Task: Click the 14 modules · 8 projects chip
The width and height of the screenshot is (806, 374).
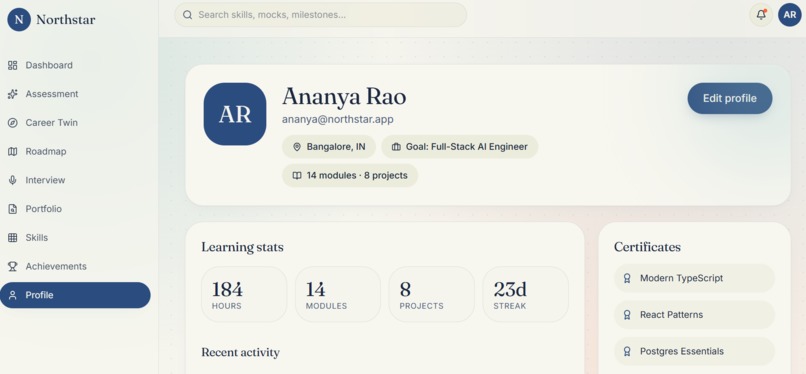Action: [x=350, y=176]
